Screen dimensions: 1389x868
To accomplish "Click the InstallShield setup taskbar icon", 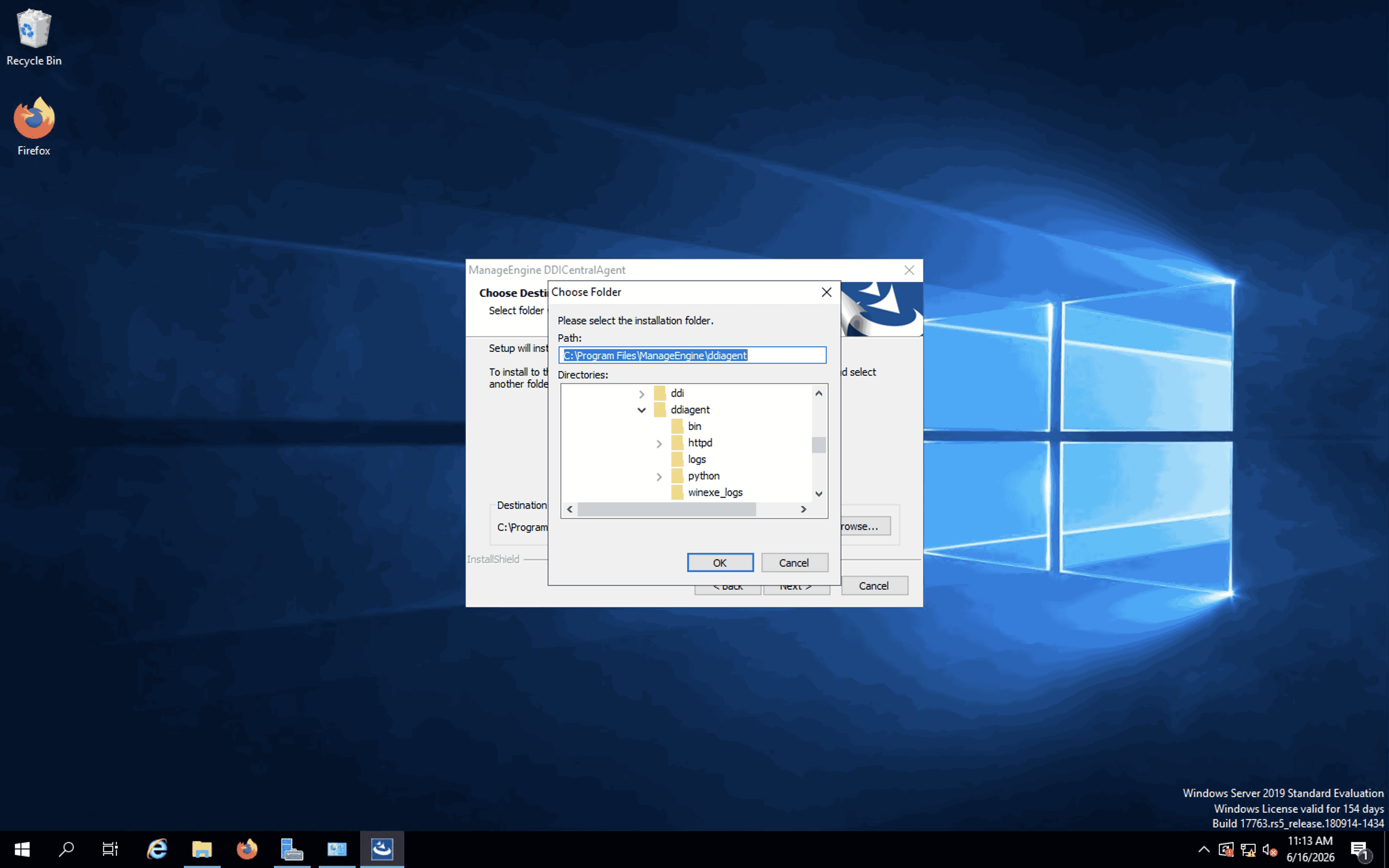I will coord(382,849).
